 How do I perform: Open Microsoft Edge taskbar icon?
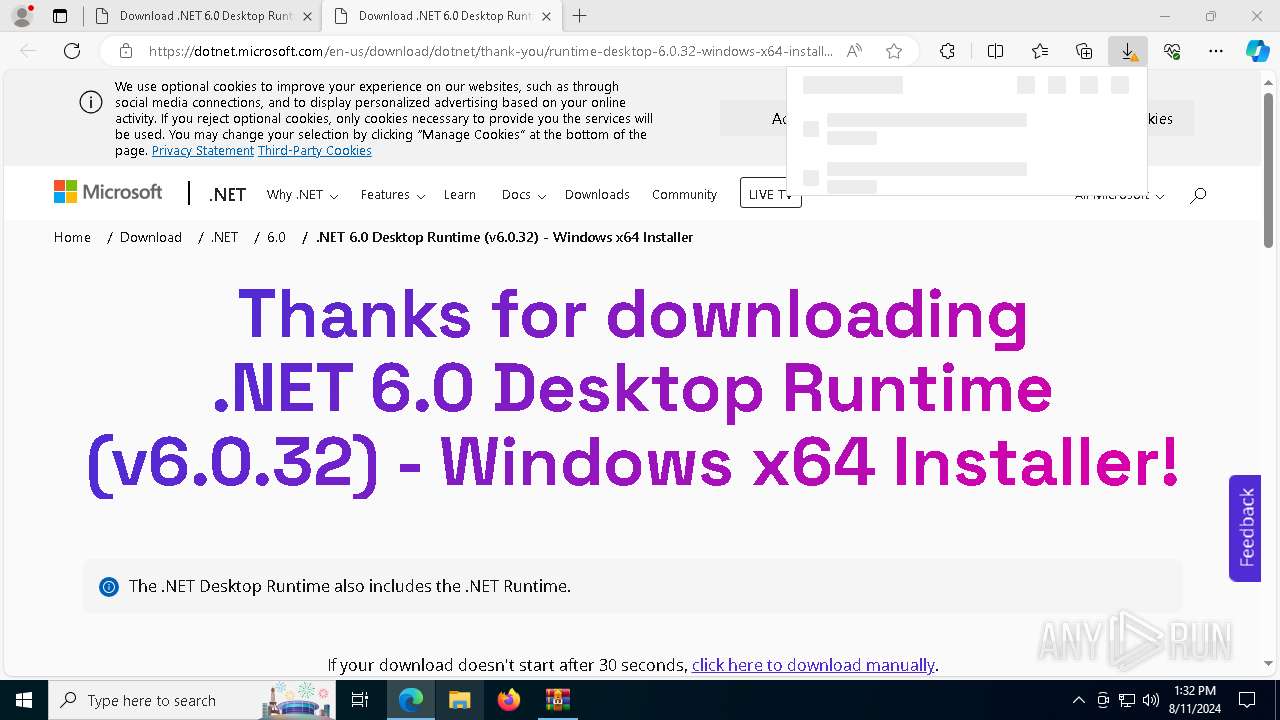411,700
